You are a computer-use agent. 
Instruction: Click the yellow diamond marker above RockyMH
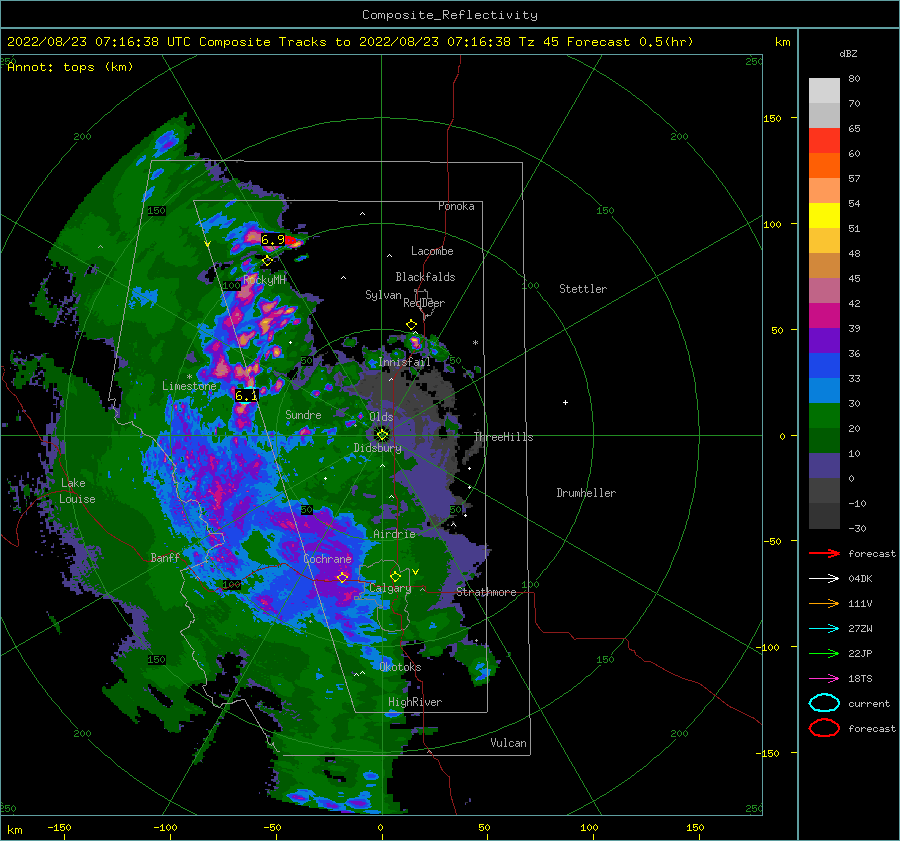(267, 261)
